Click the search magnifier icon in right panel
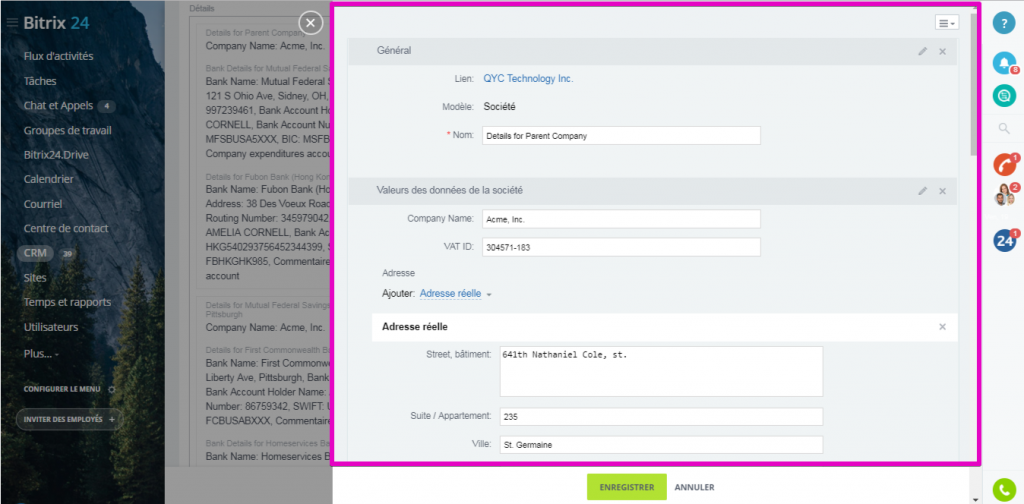 [x=1004, y=129]
